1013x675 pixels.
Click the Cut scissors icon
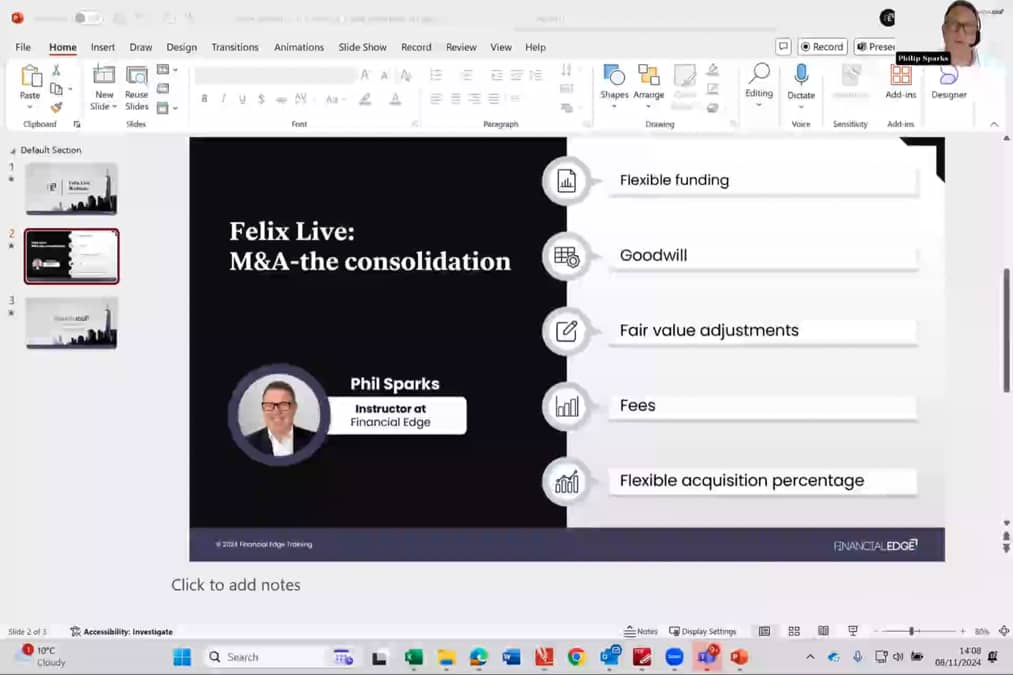click(x=56, y=70)
